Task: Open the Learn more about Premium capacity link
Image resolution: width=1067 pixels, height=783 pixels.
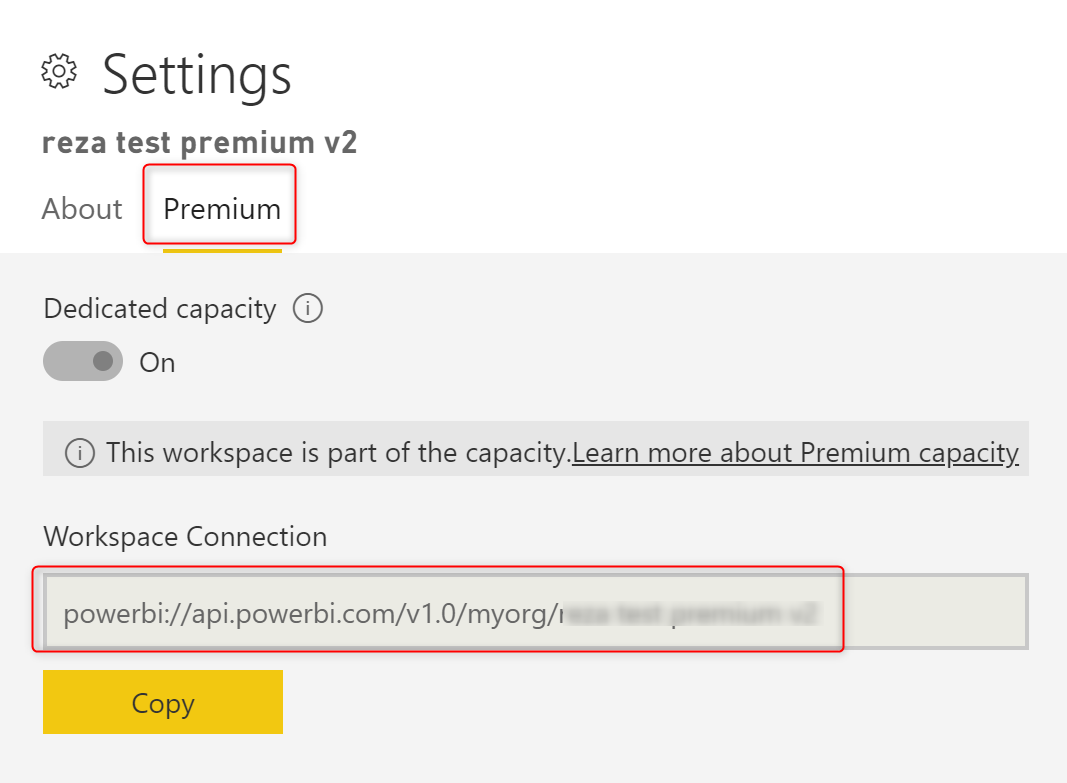Action: pos(795,453)
